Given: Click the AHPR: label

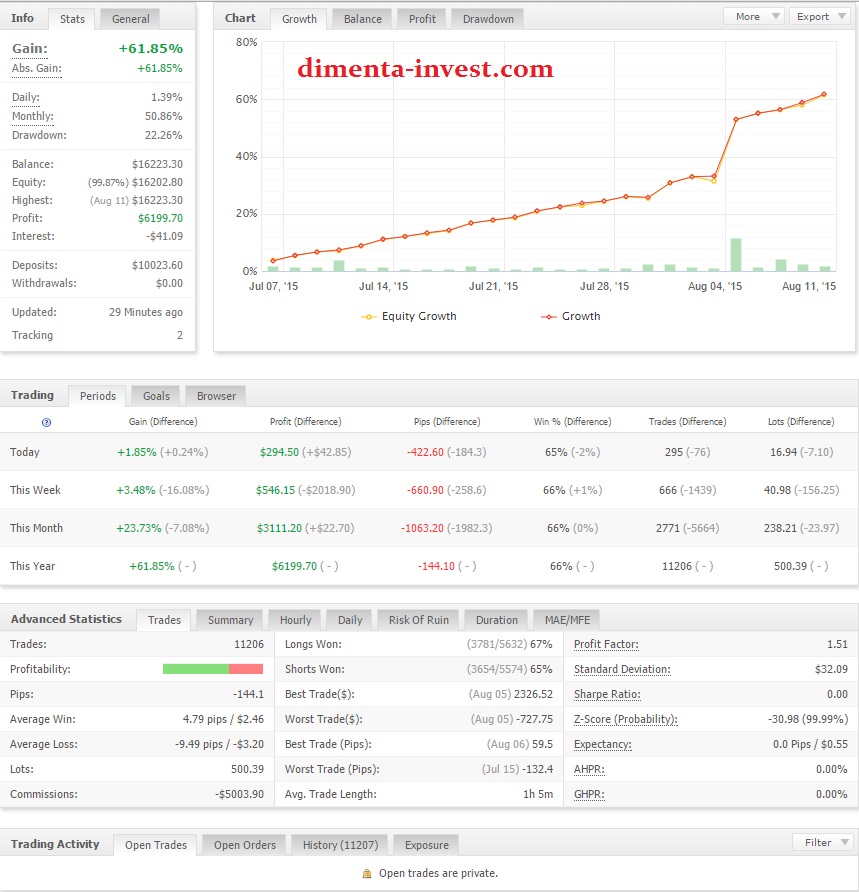Looking at the screenshot, I should [x=589, y=769].
